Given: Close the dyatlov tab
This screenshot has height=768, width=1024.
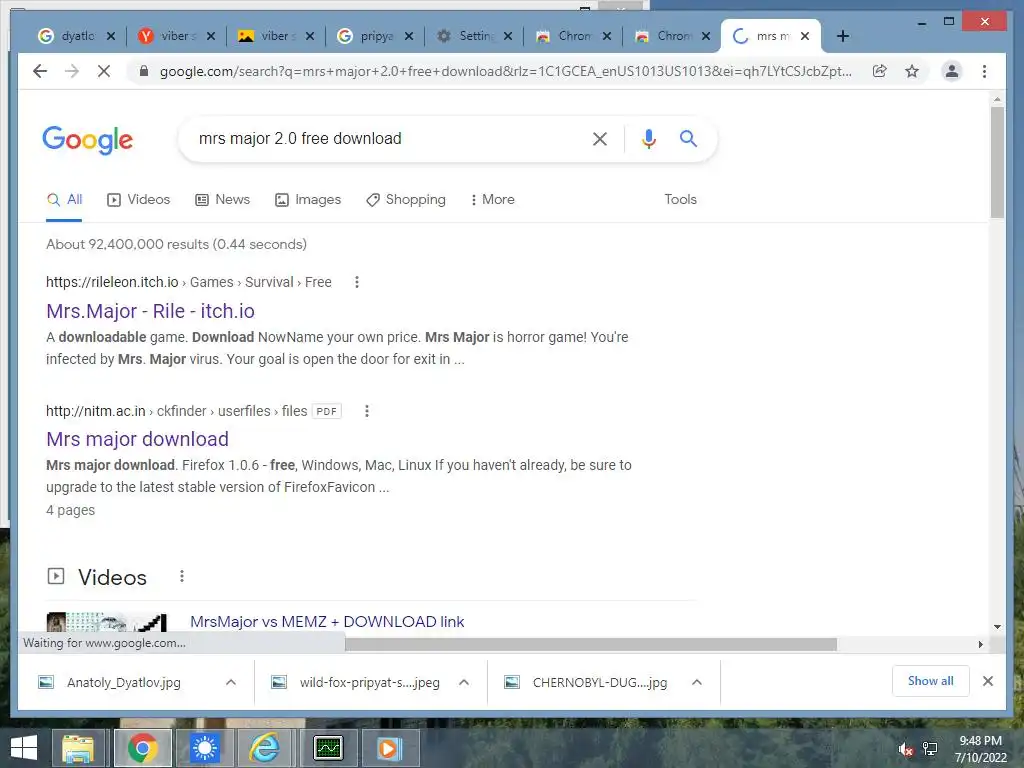Looking at the screenshot, I should [111, 36].
